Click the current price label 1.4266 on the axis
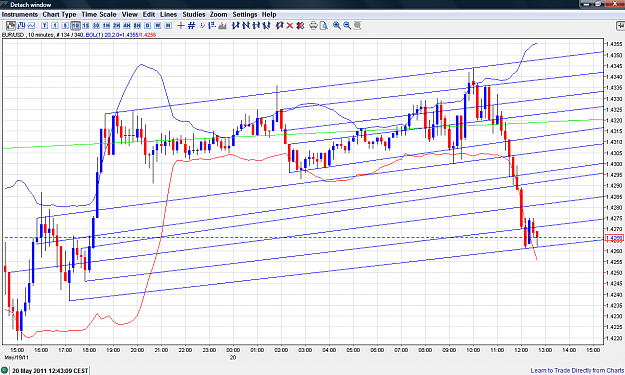Image resolution: width=625 pixels, height=375 pixels. tap(614, 238)
